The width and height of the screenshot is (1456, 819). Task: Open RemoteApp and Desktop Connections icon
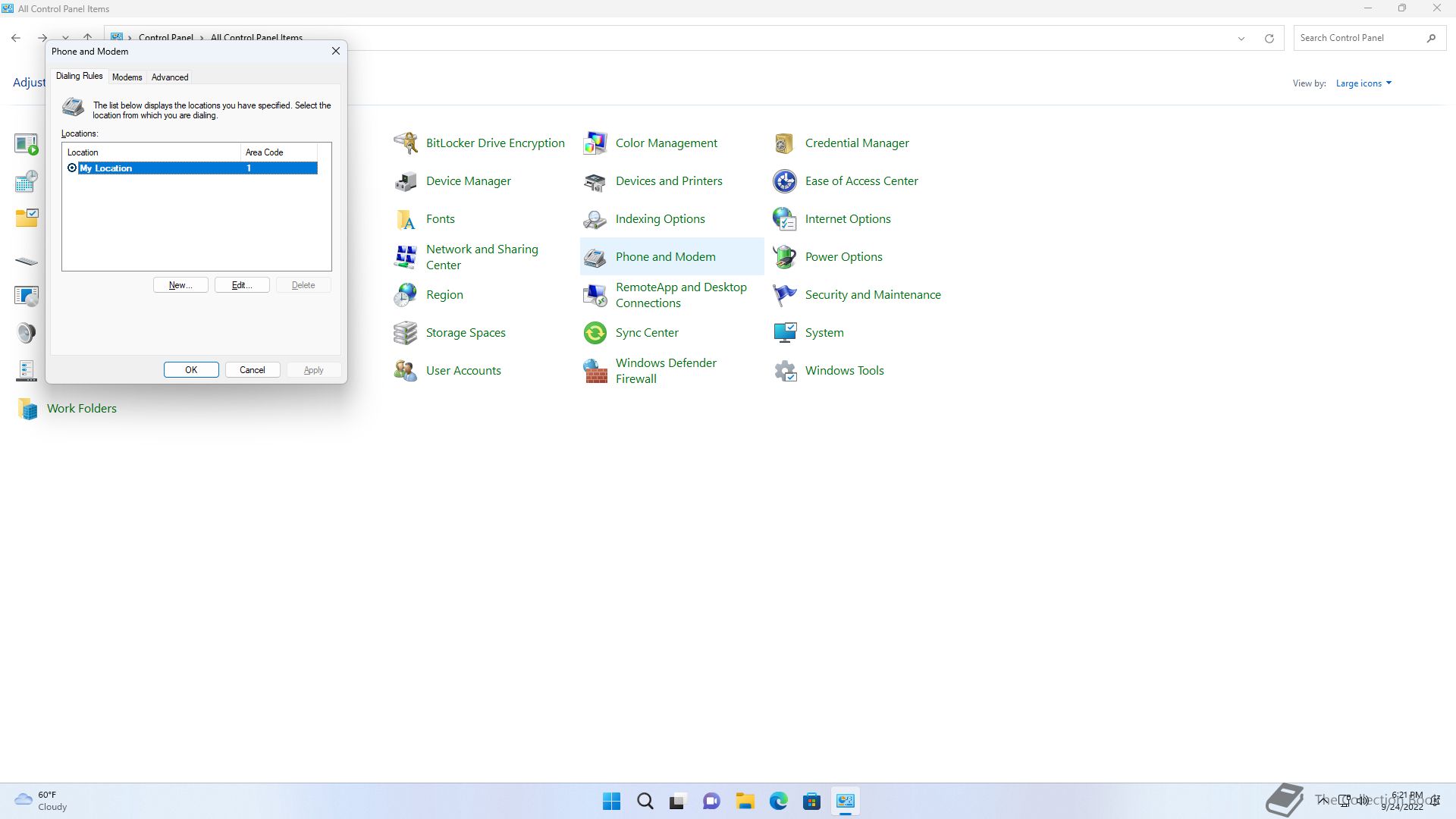(x=595, y=294)
